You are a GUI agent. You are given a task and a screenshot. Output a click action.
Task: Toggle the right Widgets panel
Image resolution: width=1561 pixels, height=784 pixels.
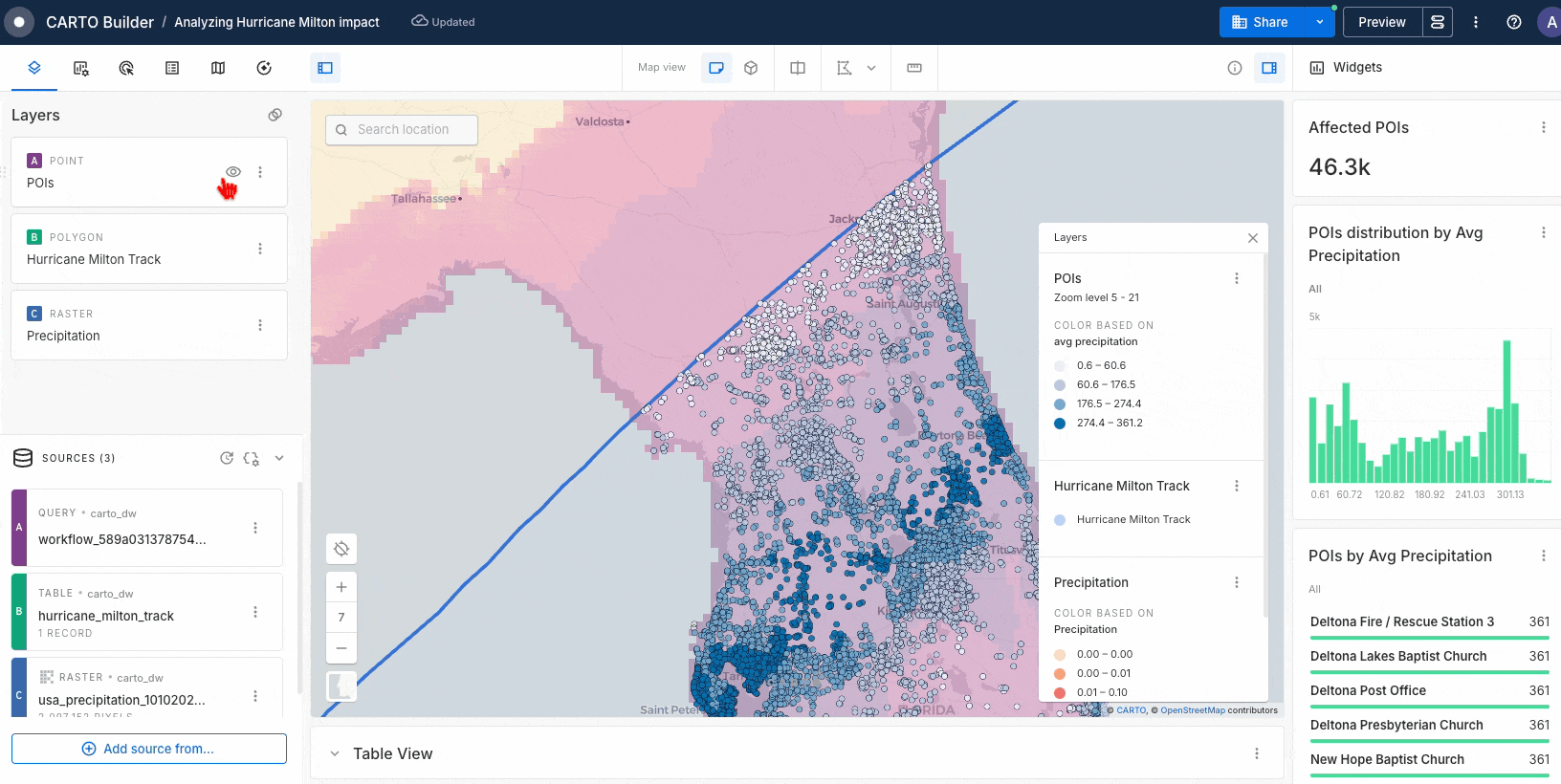click(x=1269, y=68)
